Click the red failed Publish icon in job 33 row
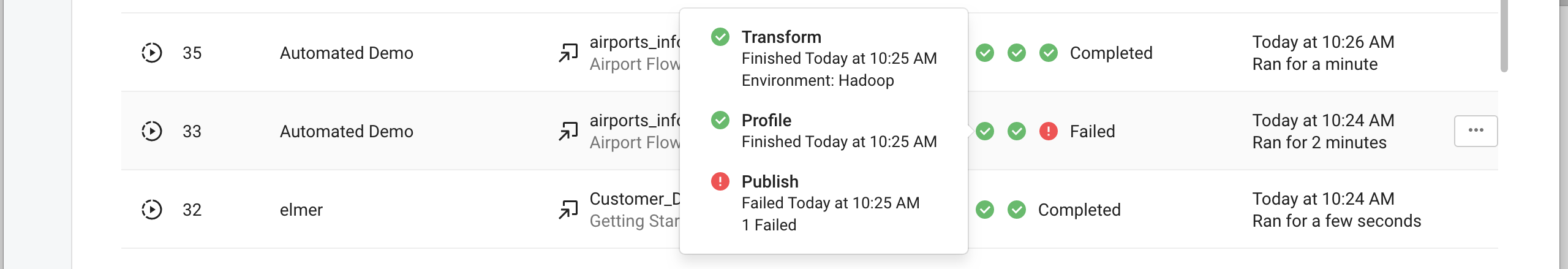 [x=1049, y=131]
